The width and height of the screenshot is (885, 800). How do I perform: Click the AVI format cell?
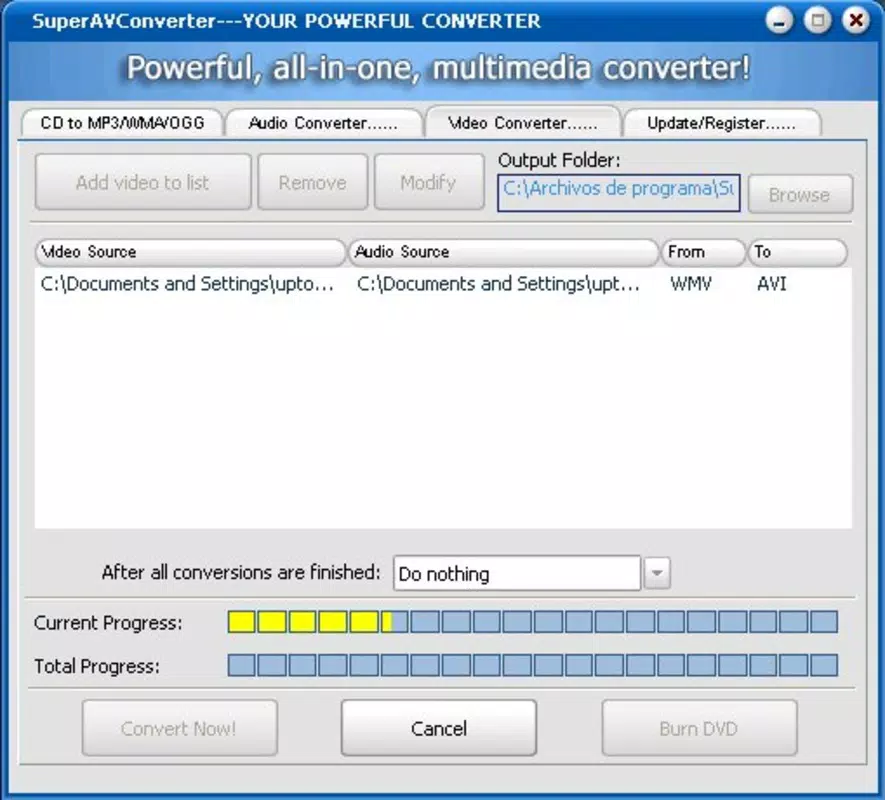click(772, 284)
